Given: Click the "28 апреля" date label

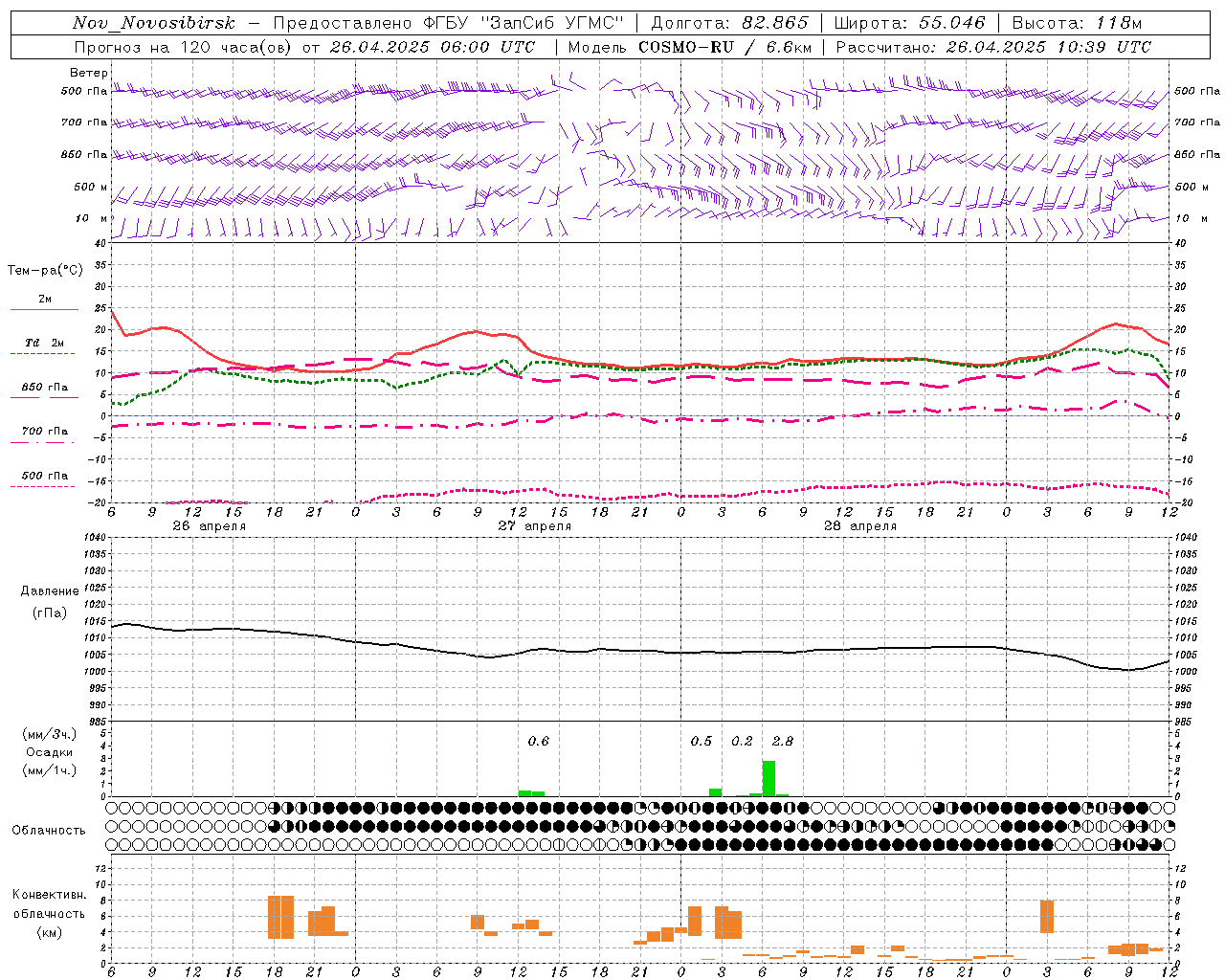Looking at the screenshot, I should coord(859,526).
